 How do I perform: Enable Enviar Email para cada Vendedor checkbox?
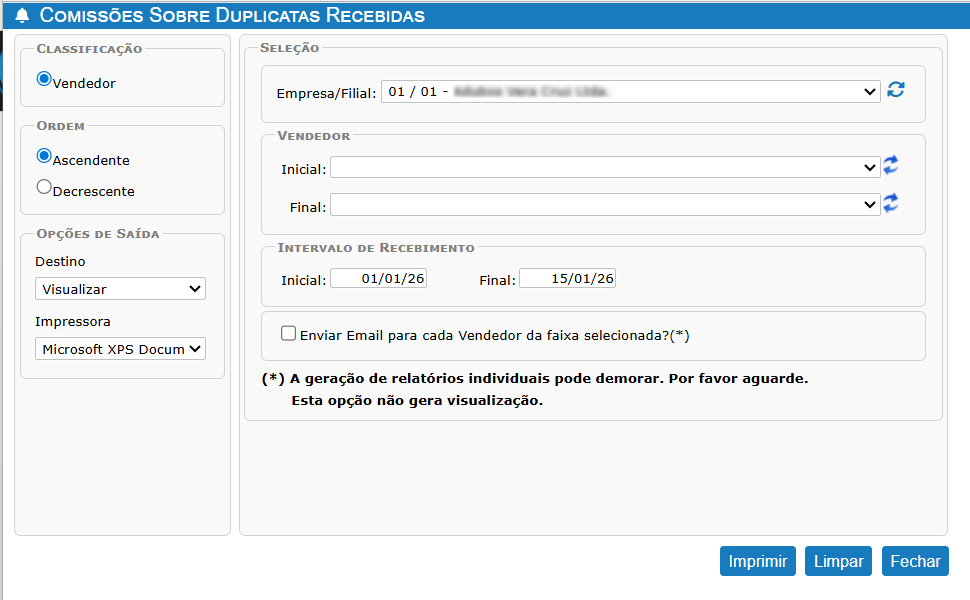click(x=289, y=334)
